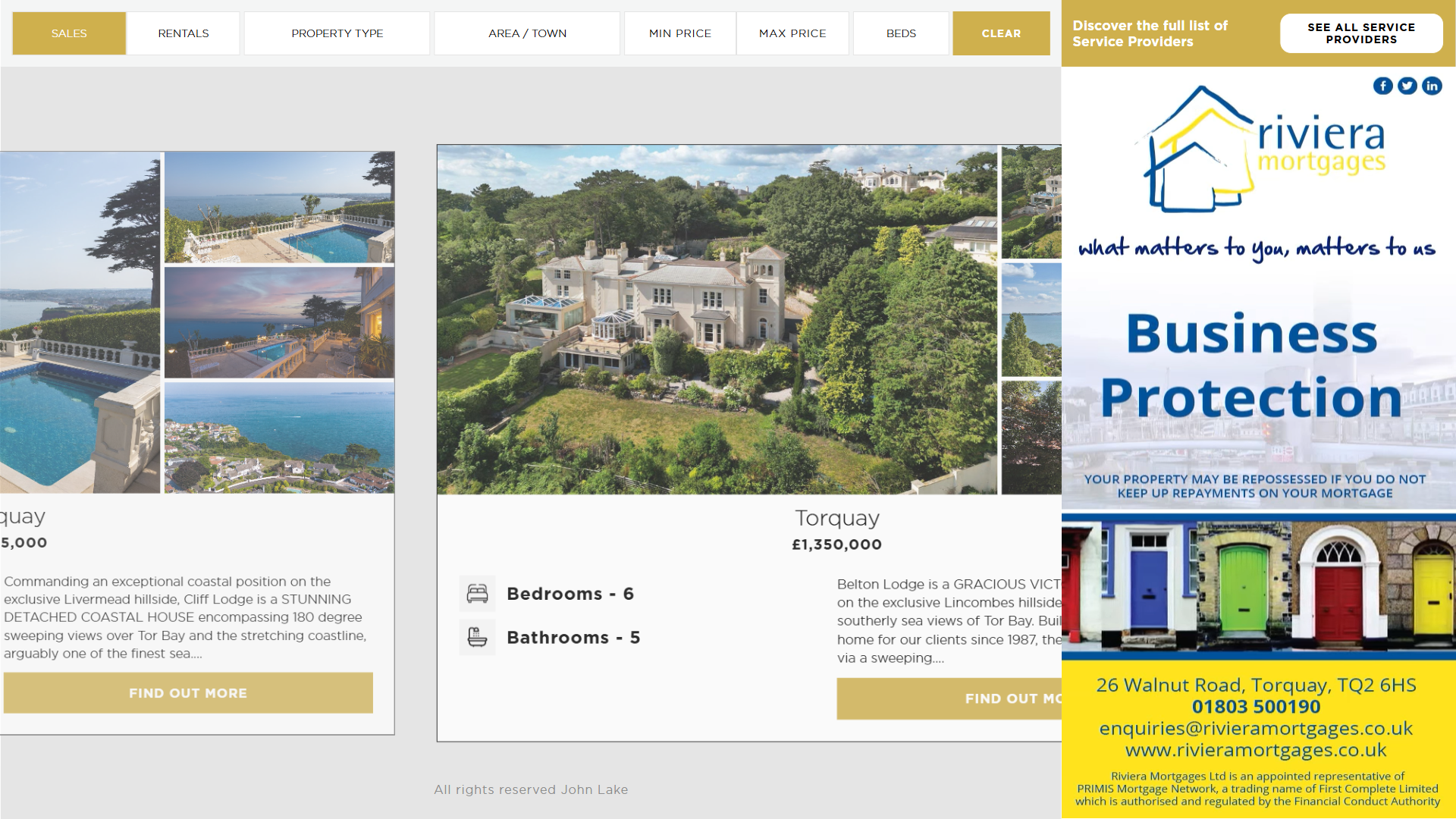Open Riviera Mortgages Facebook icon
Viewport: 1456px width, 819px height.
pos(1382,86)
